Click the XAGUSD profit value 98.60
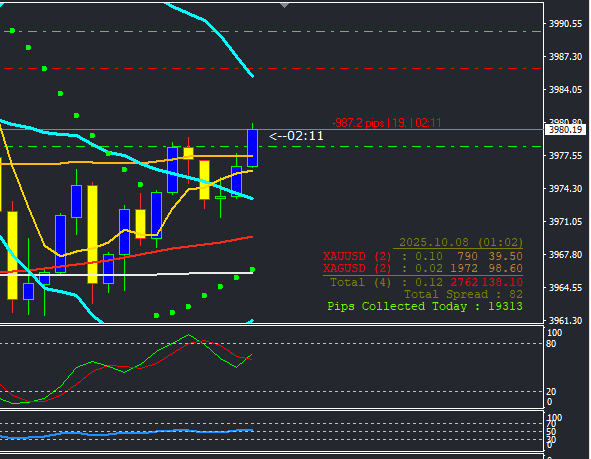 [x=505, y=268]
